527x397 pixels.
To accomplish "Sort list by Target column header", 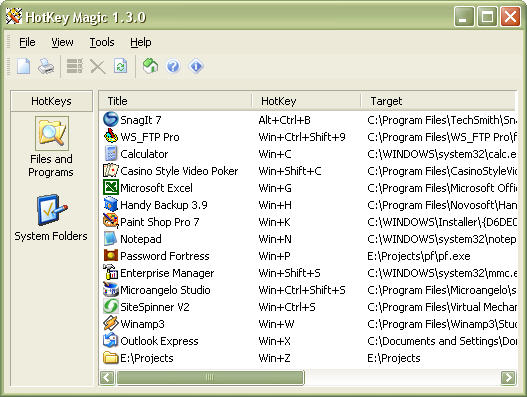I will click(438, 101).
